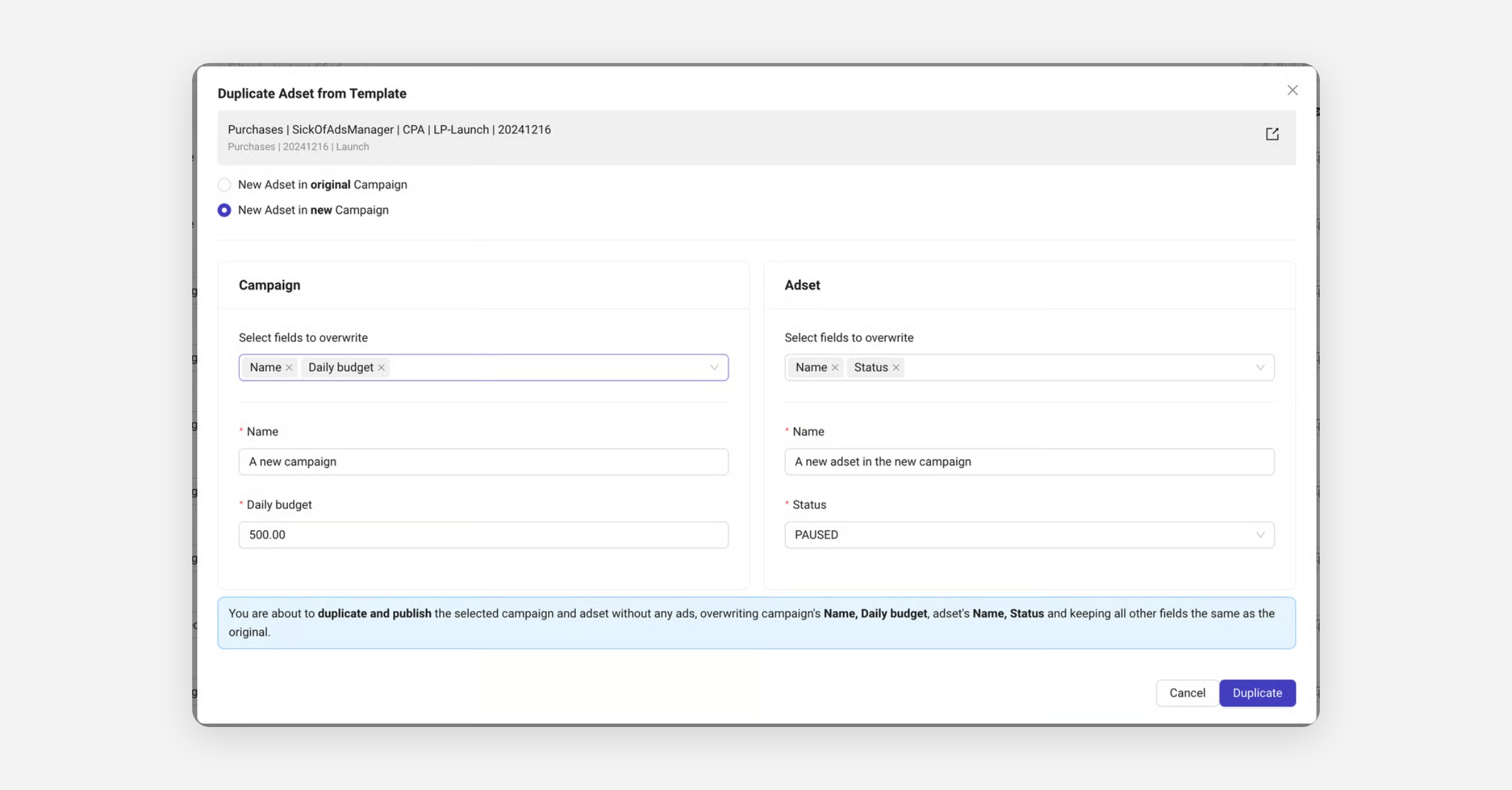Remove Daily budget tag from campaign fields
Viewport: 1512px width, 790px height.
coord(381,367)
